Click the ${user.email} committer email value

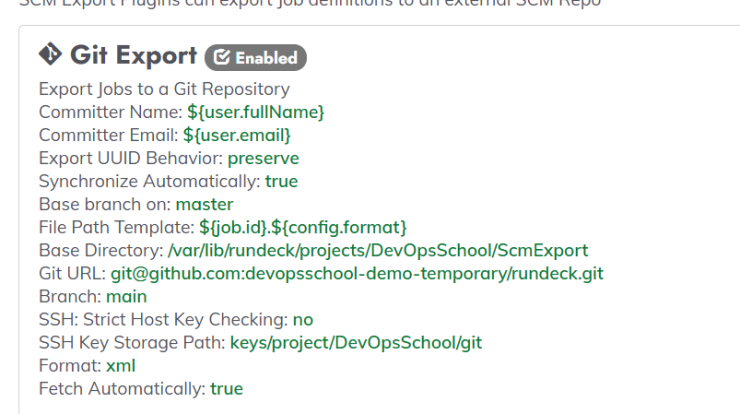click(x=237, y=135)
